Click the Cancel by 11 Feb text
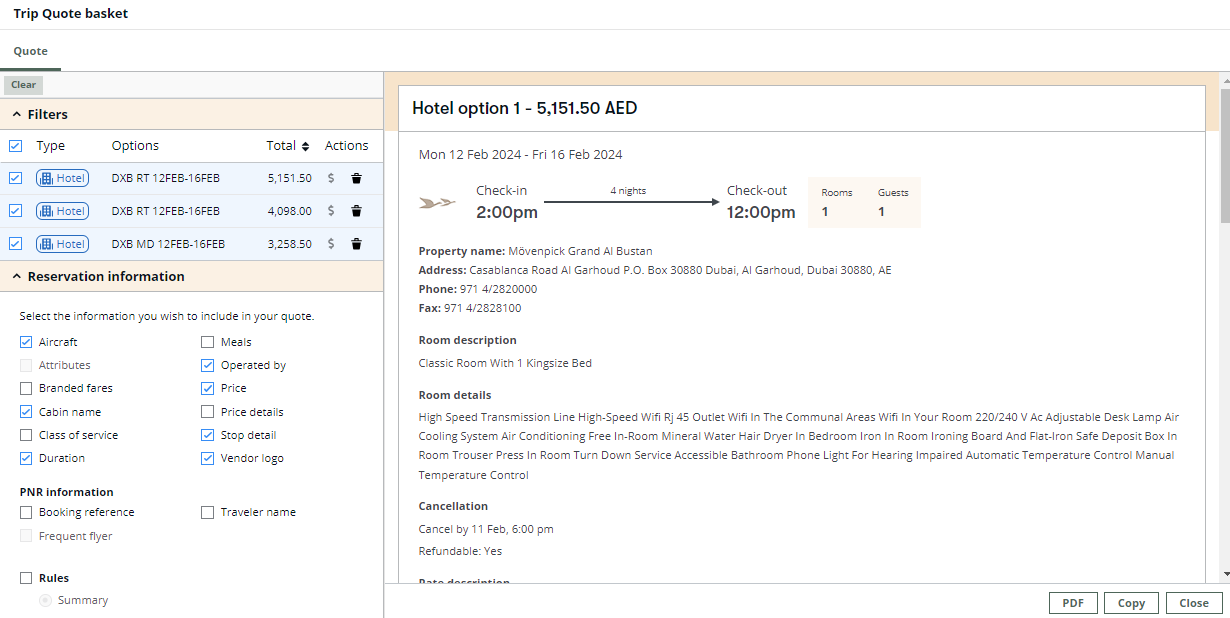The width and height of the screenshot is (1230, 618). point(486,529)
